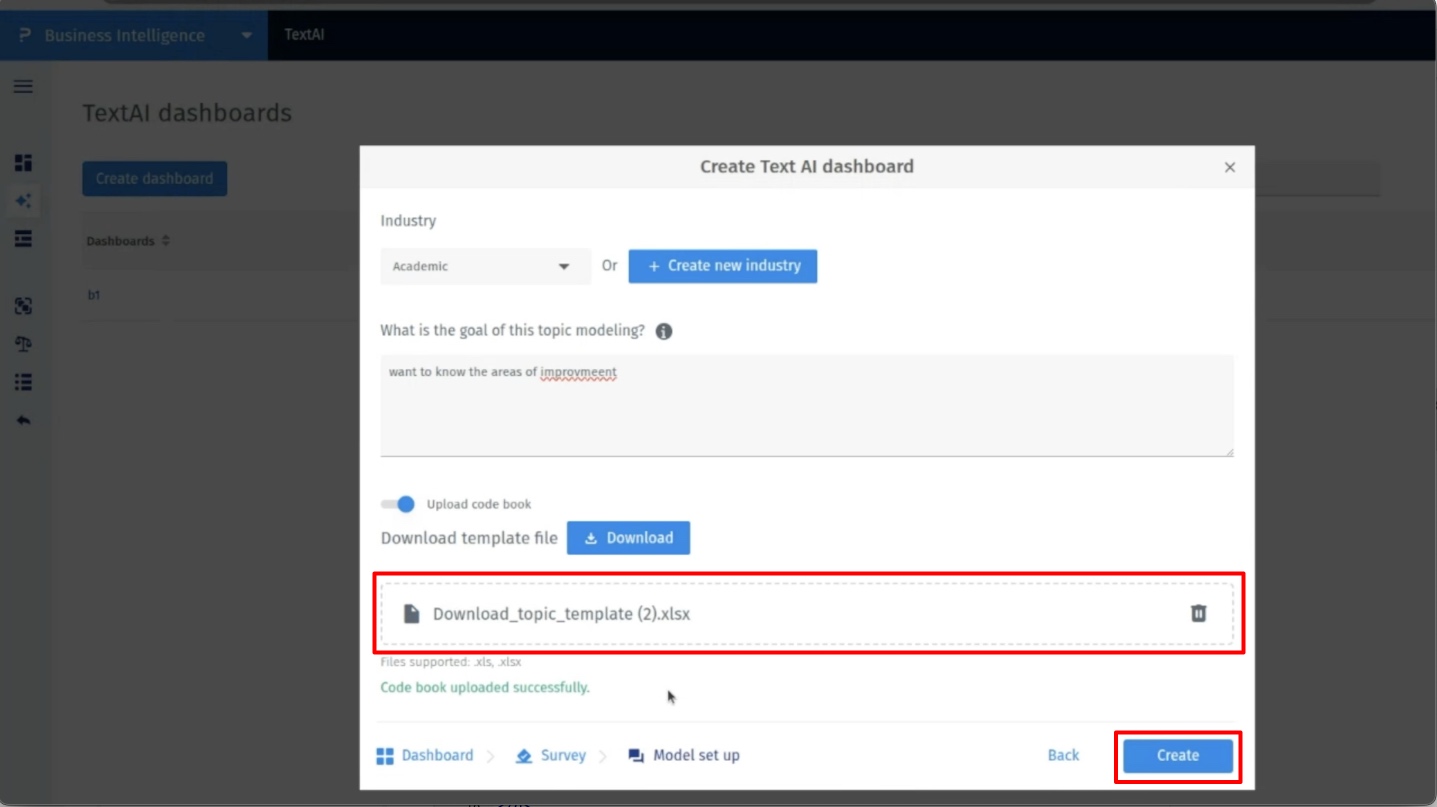
Task: Select the TextAI sparkle sidebar icon
Action: click(23, 201)
